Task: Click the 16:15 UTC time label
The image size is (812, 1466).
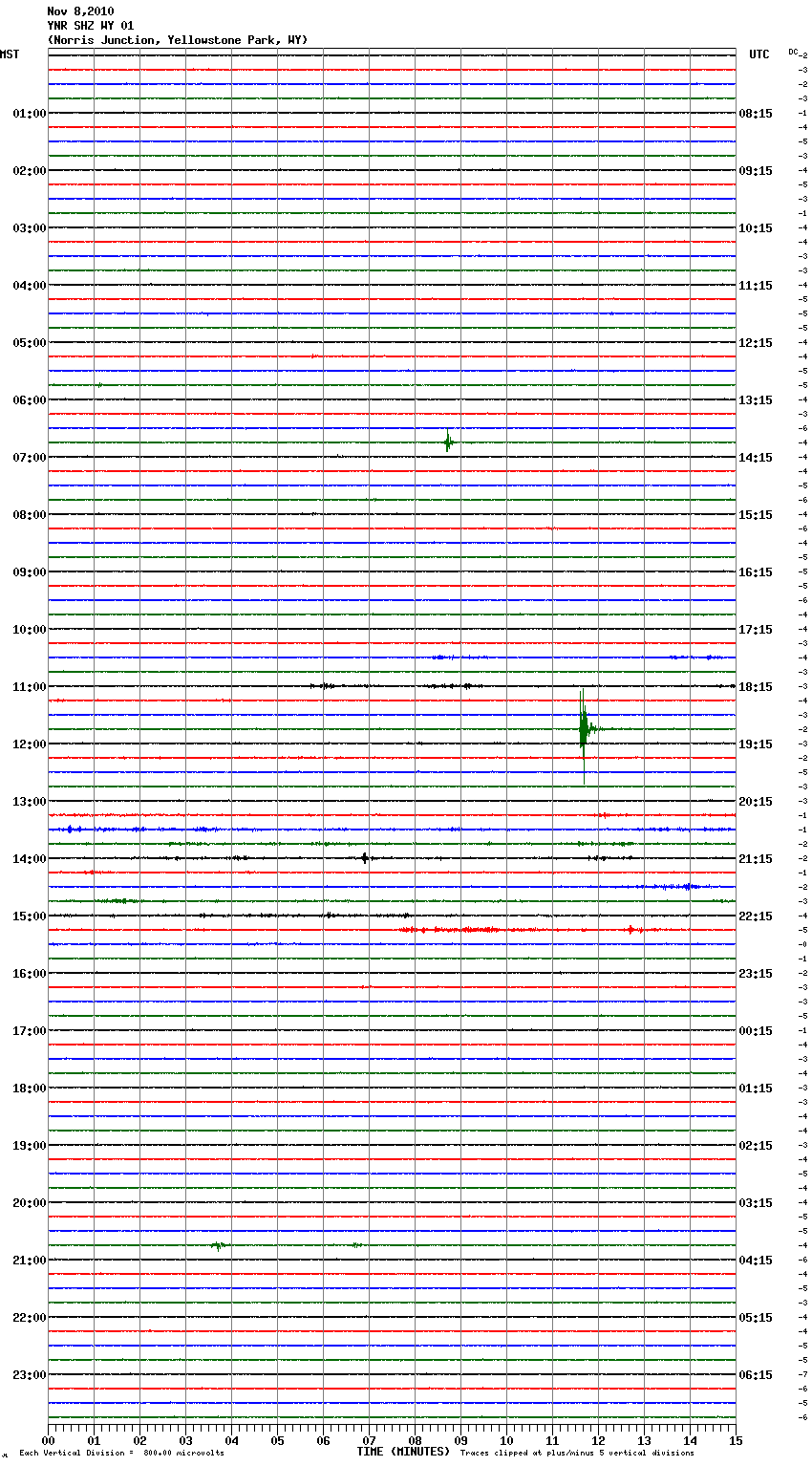Action: click(x=756, y=572)
